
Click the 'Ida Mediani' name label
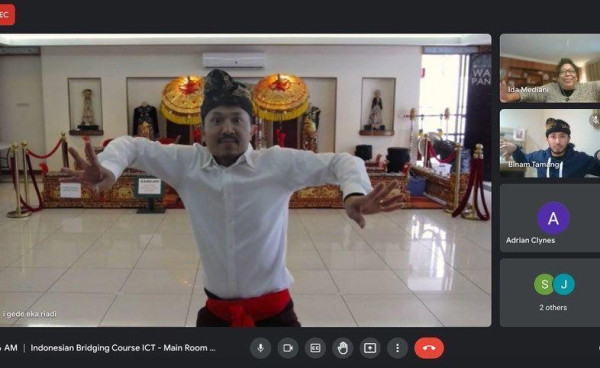(528, 90)
